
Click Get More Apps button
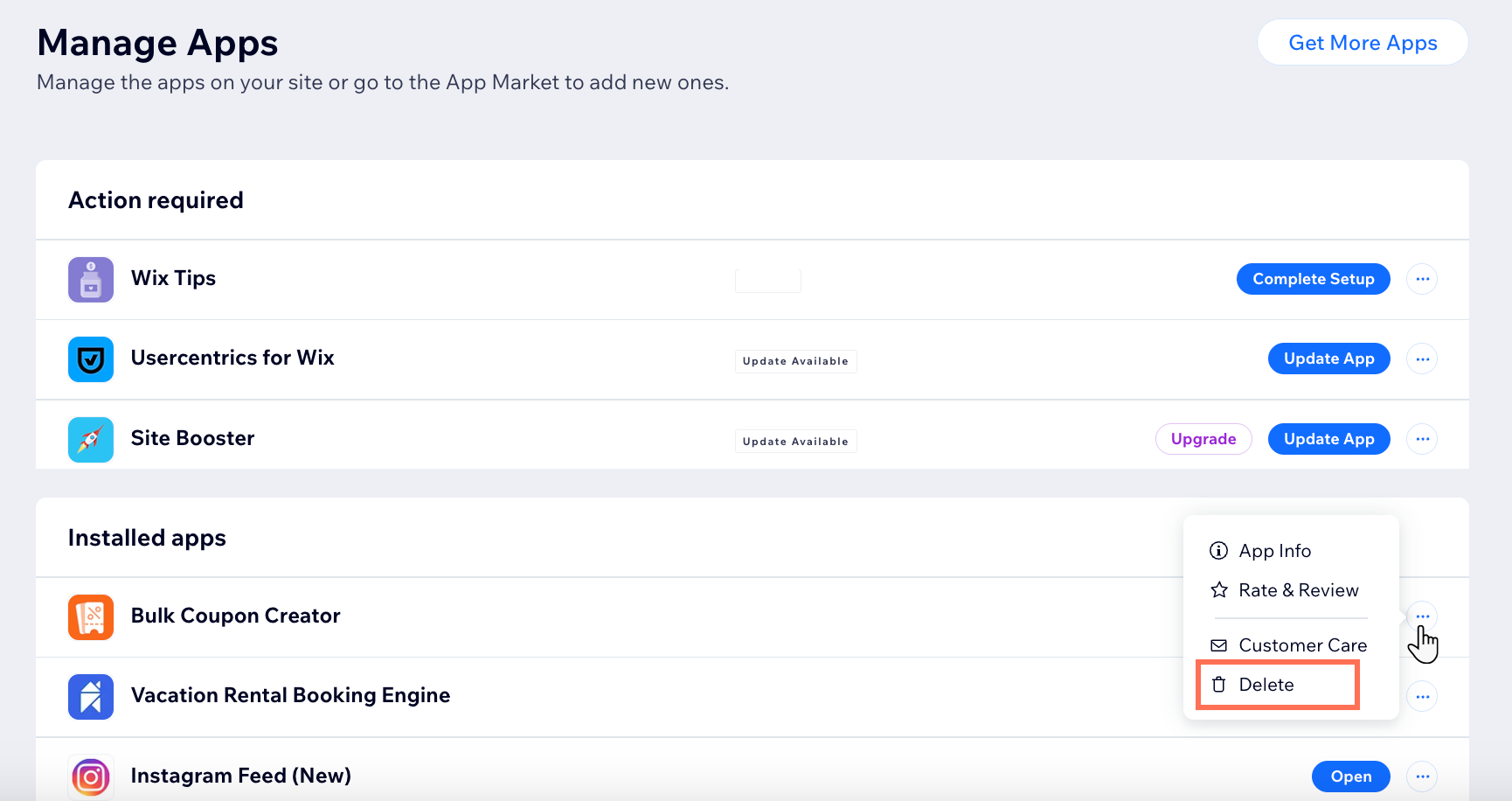click(x=1363, y=43)
